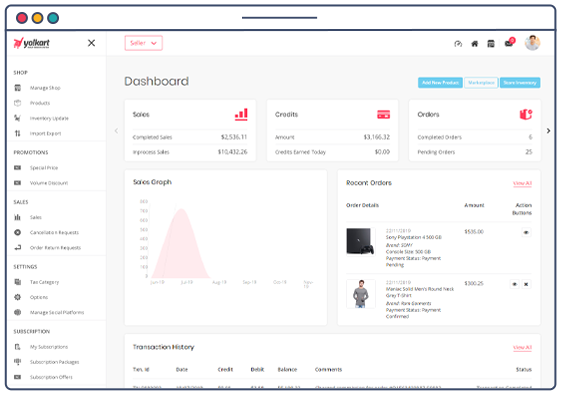Click the My Subscriptions icon
Image resolution: width=561 pixels, height=395 pixels.
(x=18, y=347)
